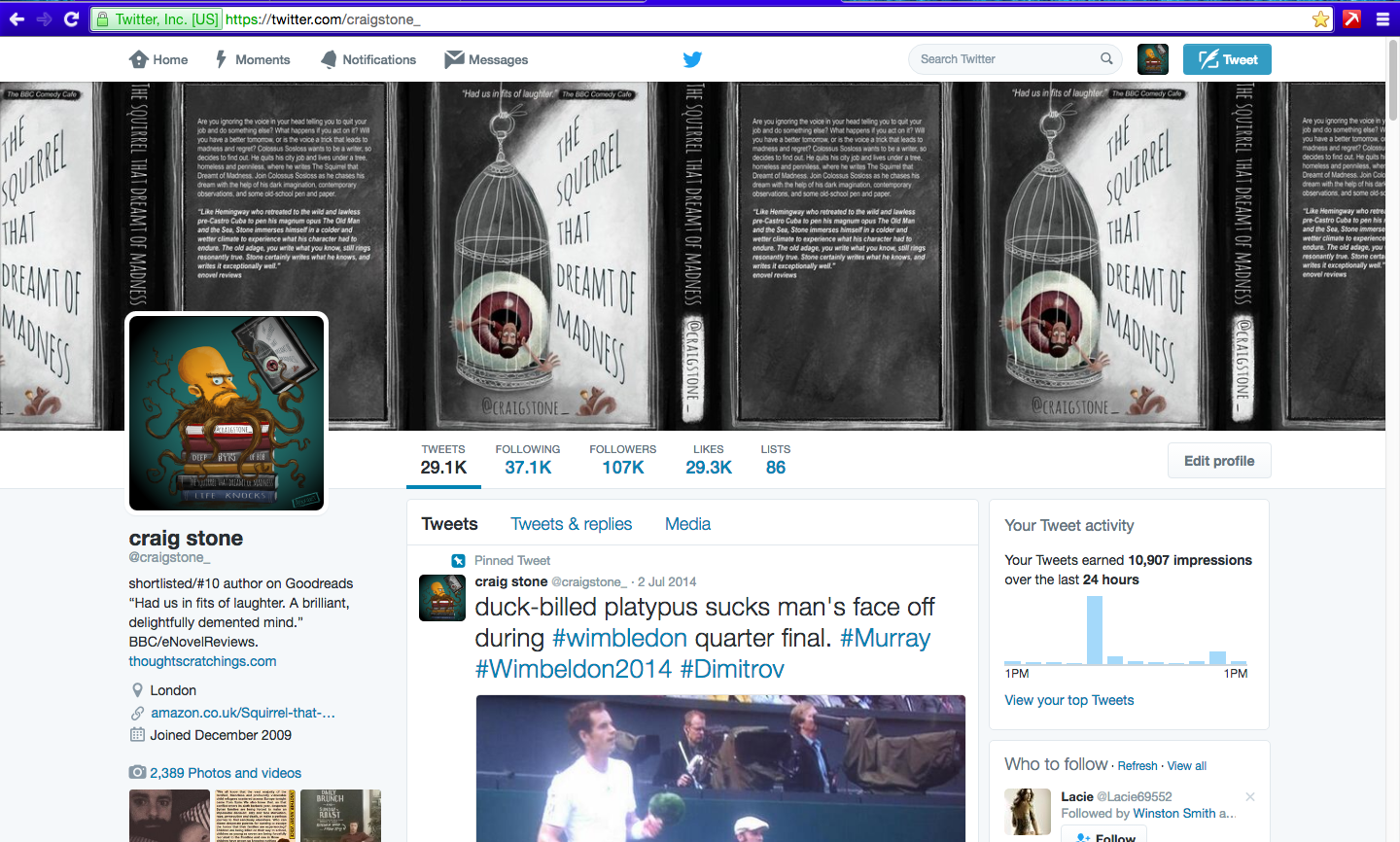Open Home in Twitter navigation
The width and height of the screenshot is (1400, 842).
point(158,59)
